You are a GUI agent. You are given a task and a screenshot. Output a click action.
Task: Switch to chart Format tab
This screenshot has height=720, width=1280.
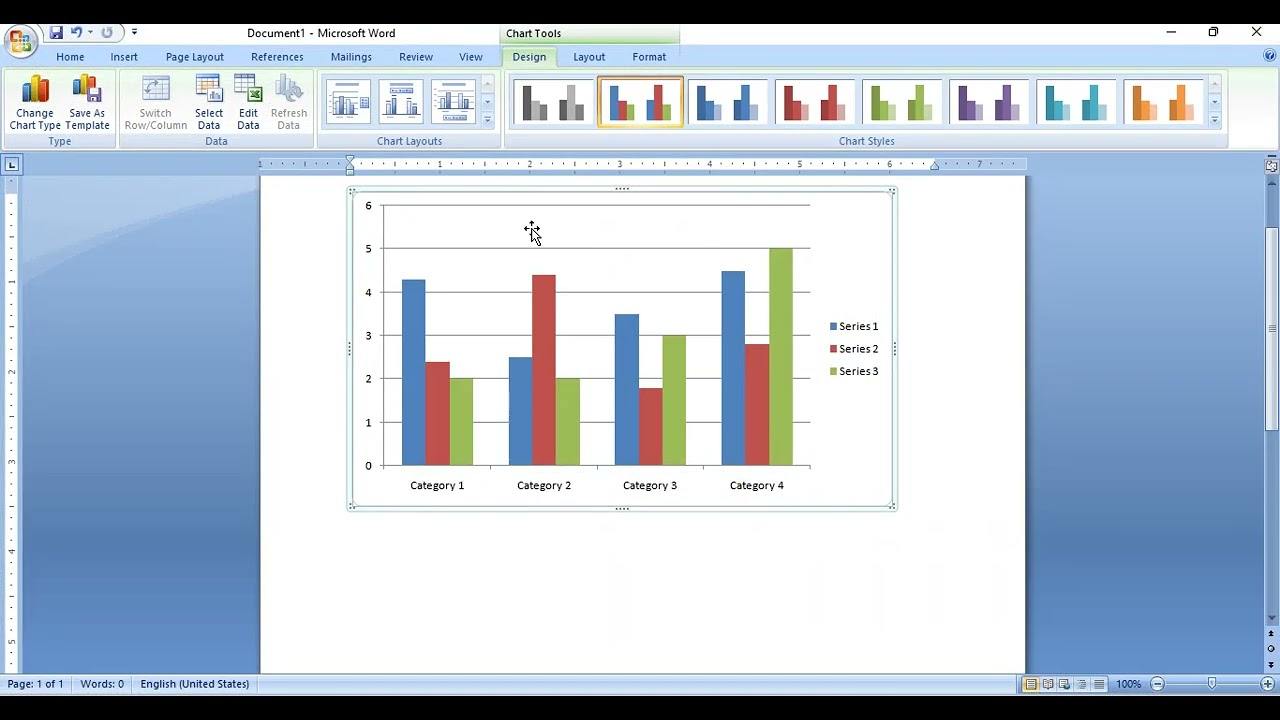[x=649, y=57]
